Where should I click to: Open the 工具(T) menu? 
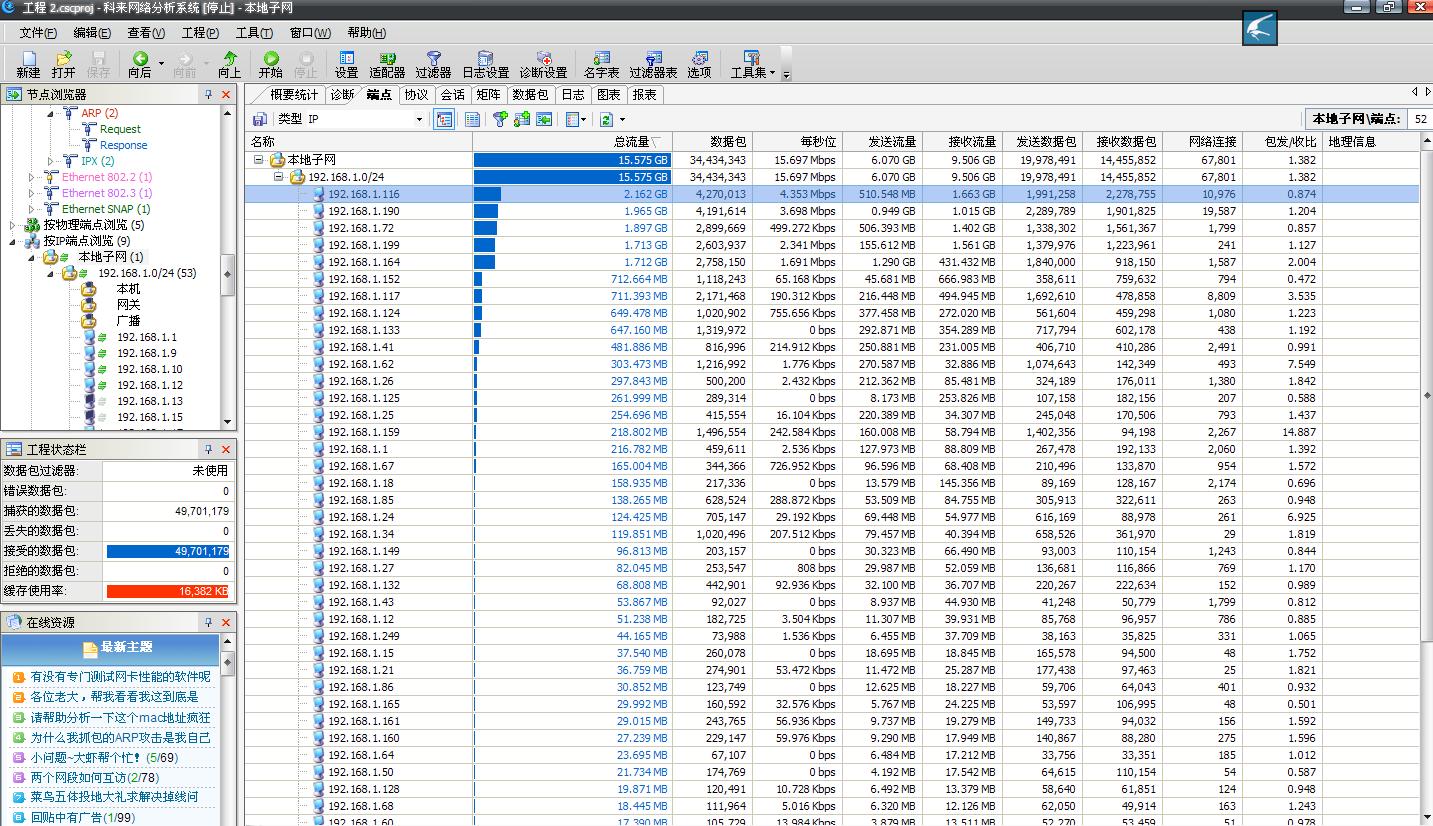[253, 32]
